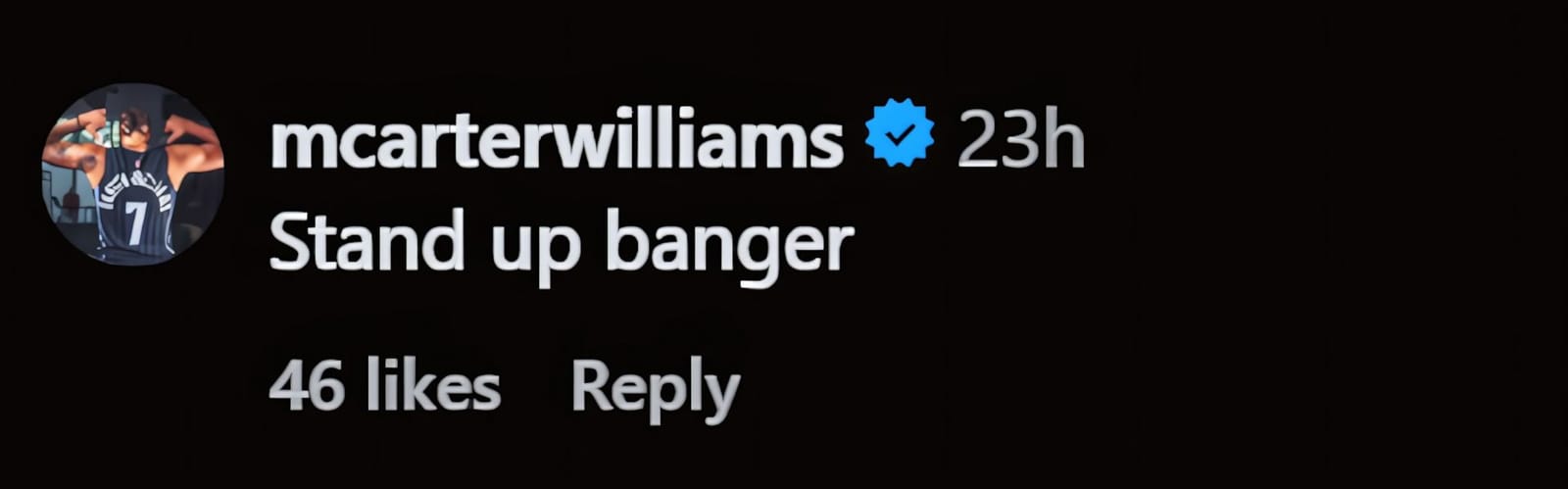Screen dimensions: 1568x489
Task: Click the number 46 in likes count
Action: point(307,387)
